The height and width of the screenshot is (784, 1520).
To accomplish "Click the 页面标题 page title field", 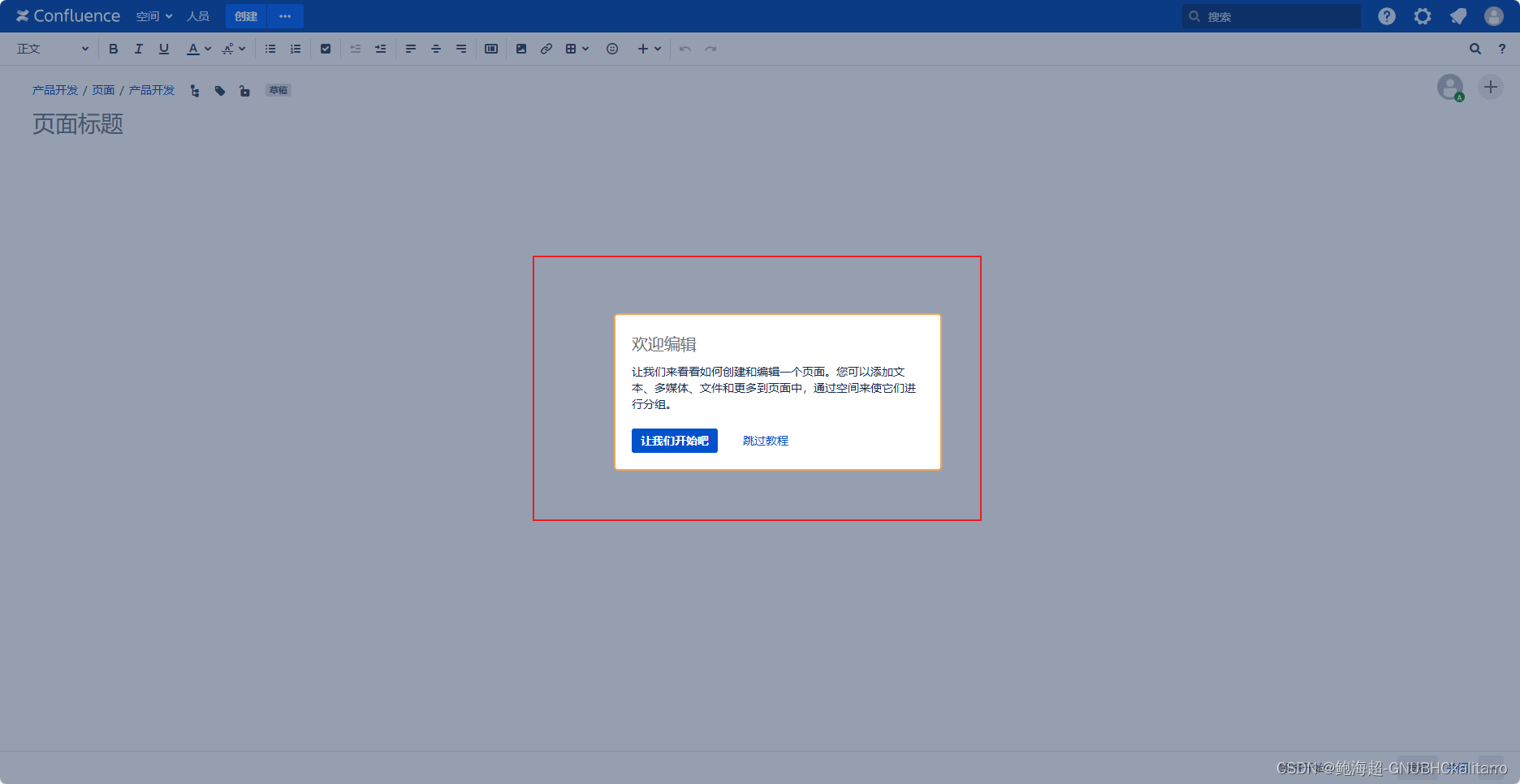I will point(78,124).
